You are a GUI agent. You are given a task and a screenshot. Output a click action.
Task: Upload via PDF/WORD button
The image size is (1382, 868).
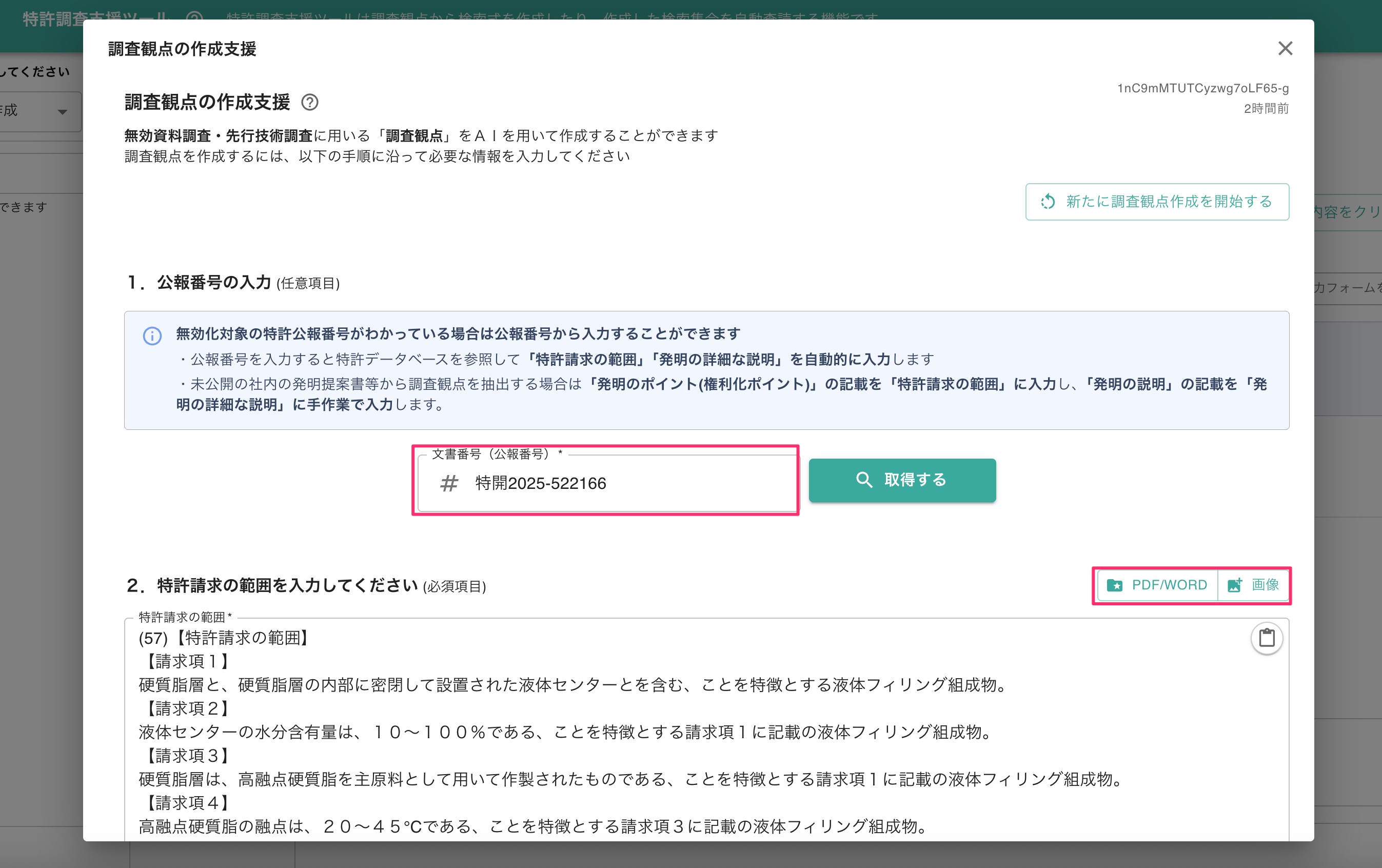click(1157, 585)
